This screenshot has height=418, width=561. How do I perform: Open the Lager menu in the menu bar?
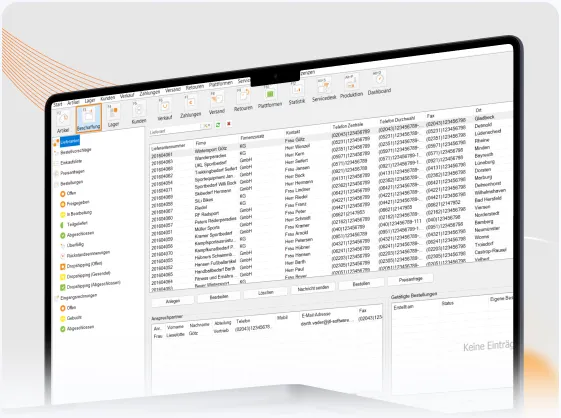click(x=90, y=101)
